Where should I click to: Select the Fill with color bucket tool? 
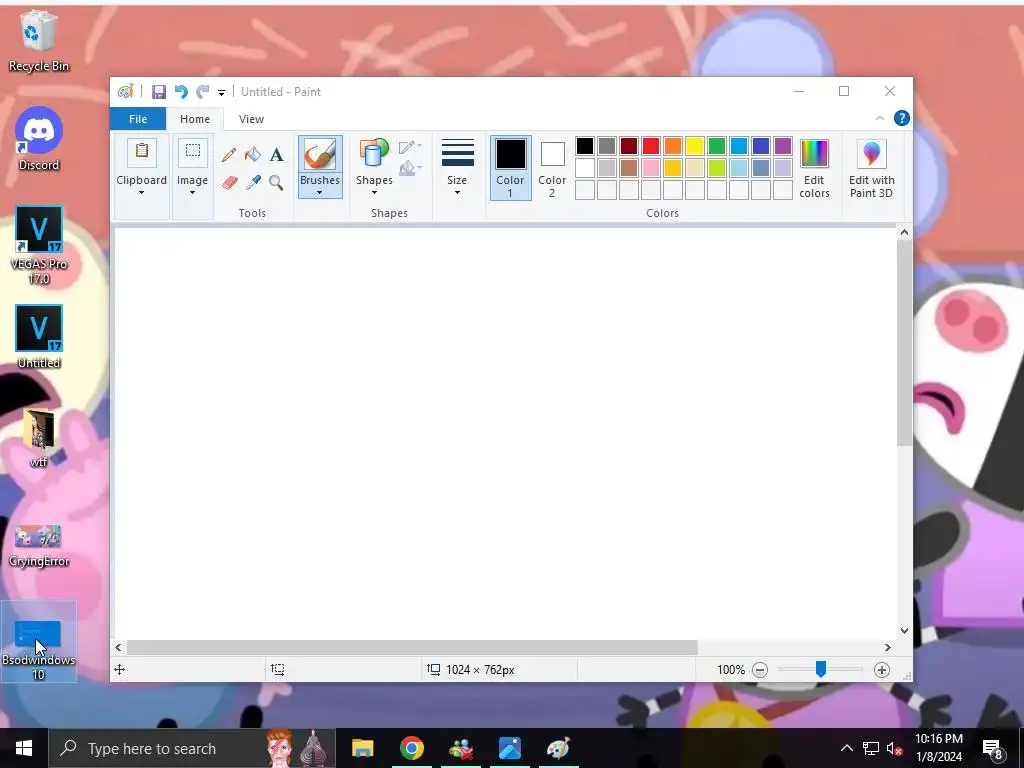[253, 155]
